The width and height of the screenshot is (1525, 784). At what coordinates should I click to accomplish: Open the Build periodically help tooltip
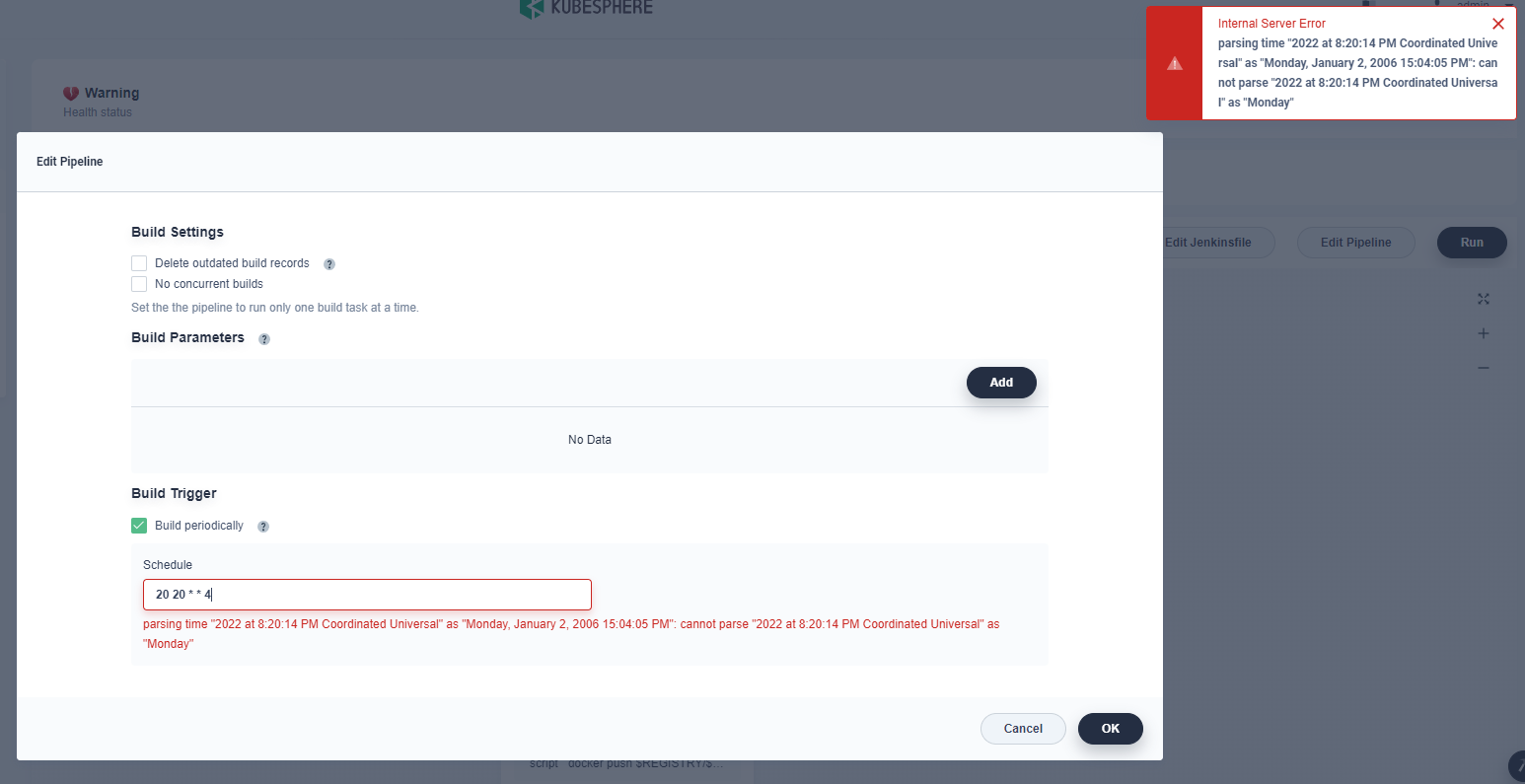[262, 526]
